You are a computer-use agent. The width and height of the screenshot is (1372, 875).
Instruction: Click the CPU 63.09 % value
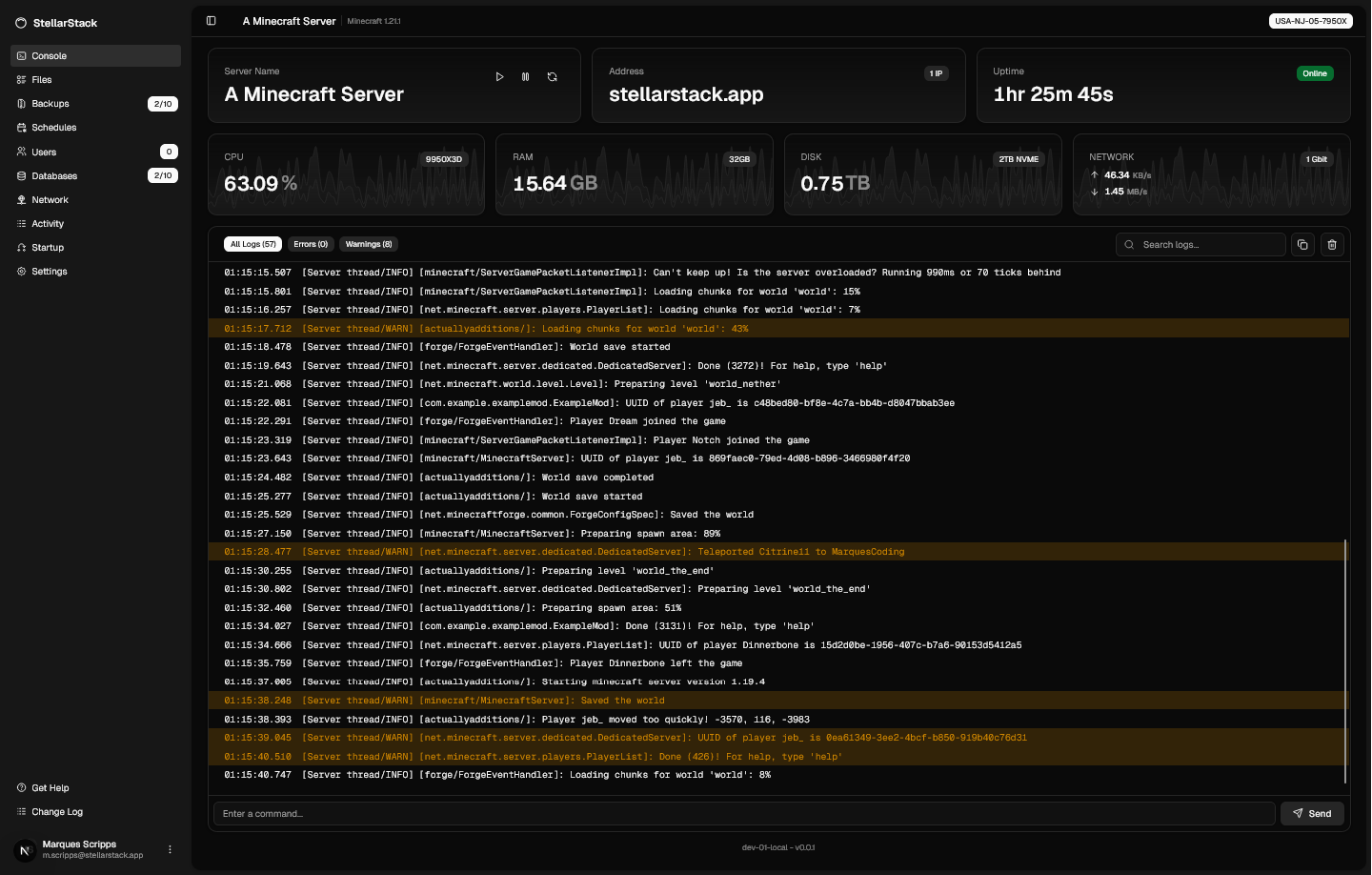pyautogui.click(x=260, y=183)
